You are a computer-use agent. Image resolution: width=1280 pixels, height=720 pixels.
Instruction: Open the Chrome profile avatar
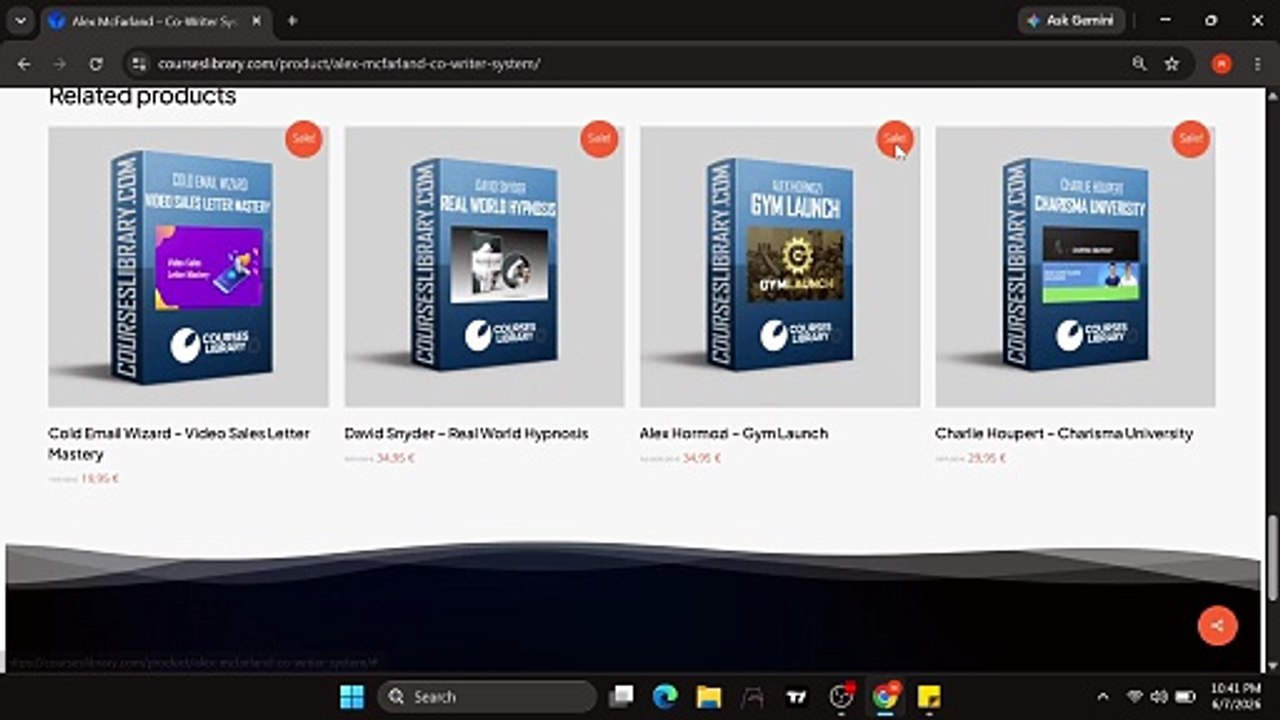point(1221,63)
